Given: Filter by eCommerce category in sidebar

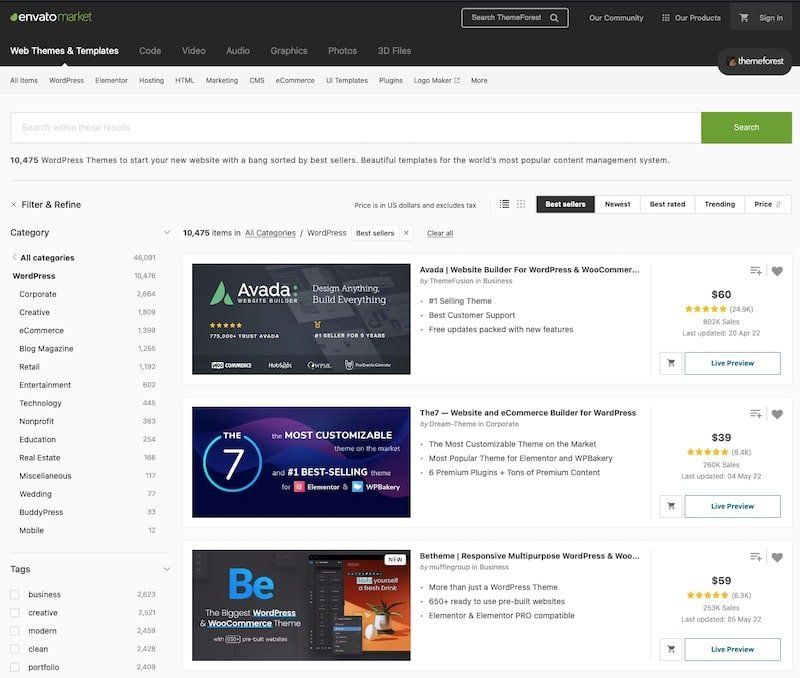Looking at the screenshot, I should tap(41, 331).
